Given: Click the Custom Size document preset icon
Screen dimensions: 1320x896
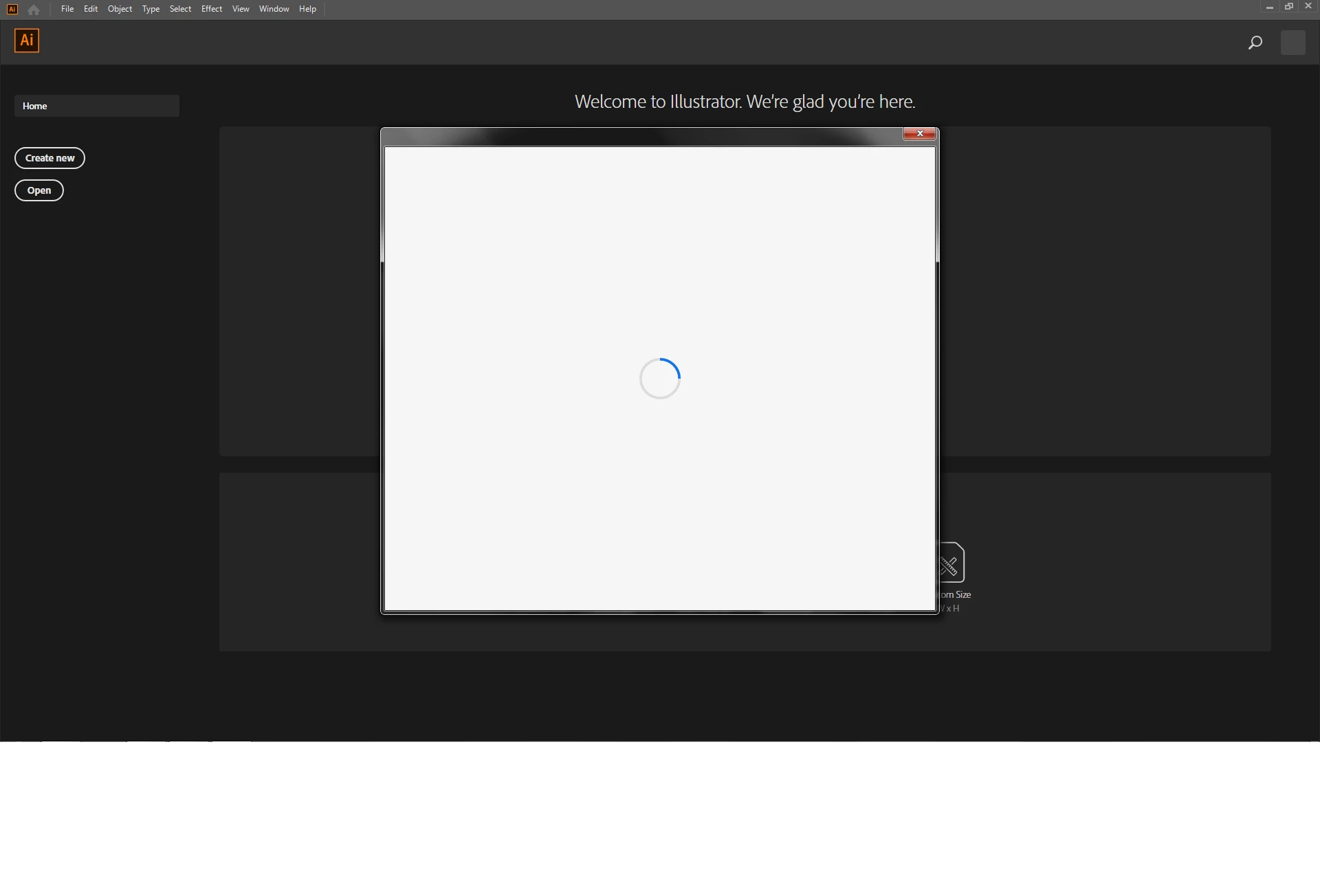Looking at the screenshot, I should [953, 563].
